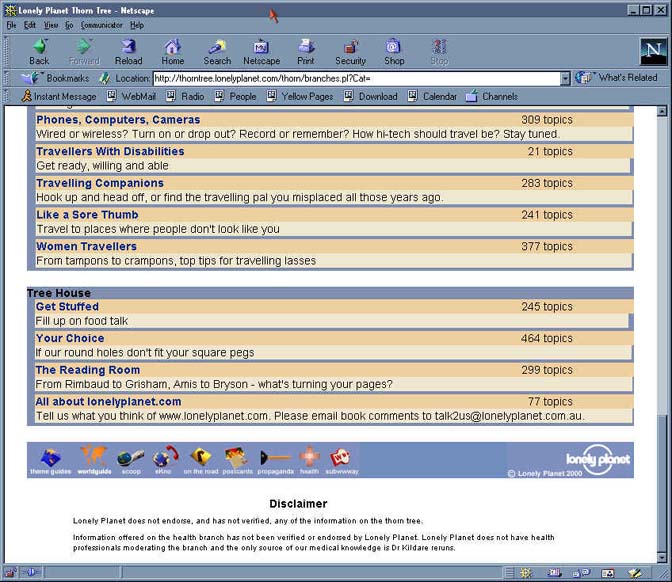Click the on the road sign icon
The width and height of the screenshot is (672, 582).
pos(201,461)
